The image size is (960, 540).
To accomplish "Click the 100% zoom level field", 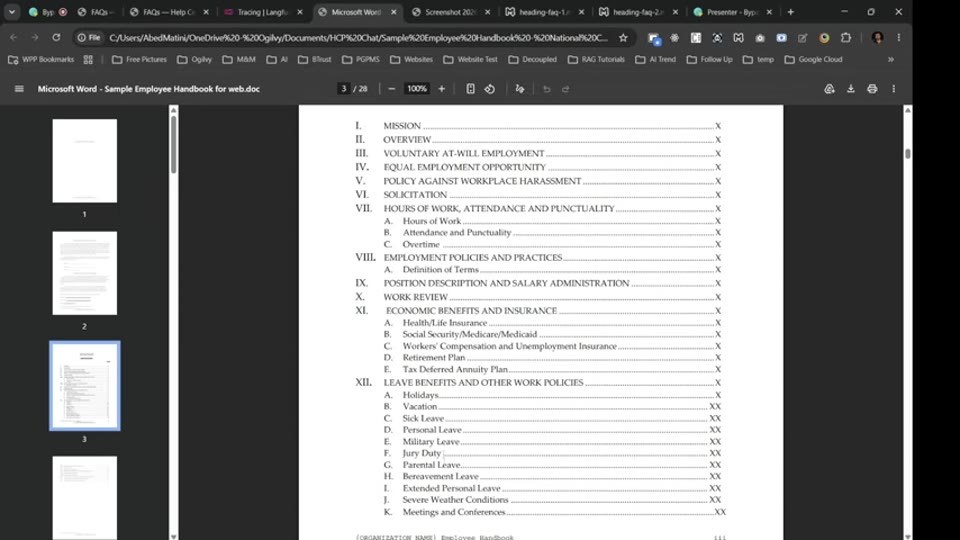I will [x=417, y=89].
